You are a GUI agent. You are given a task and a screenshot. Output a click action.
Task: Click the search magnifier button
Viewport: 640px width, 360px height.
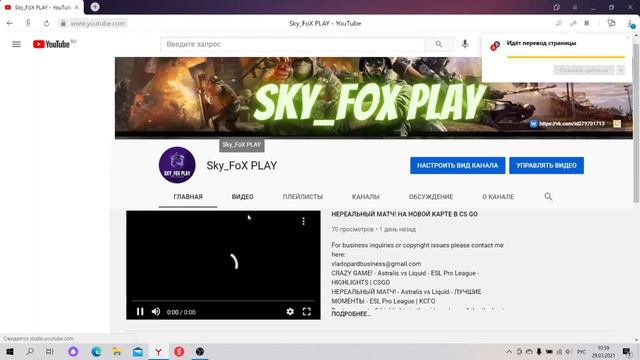pyautogui.click(x=438, y=44)
